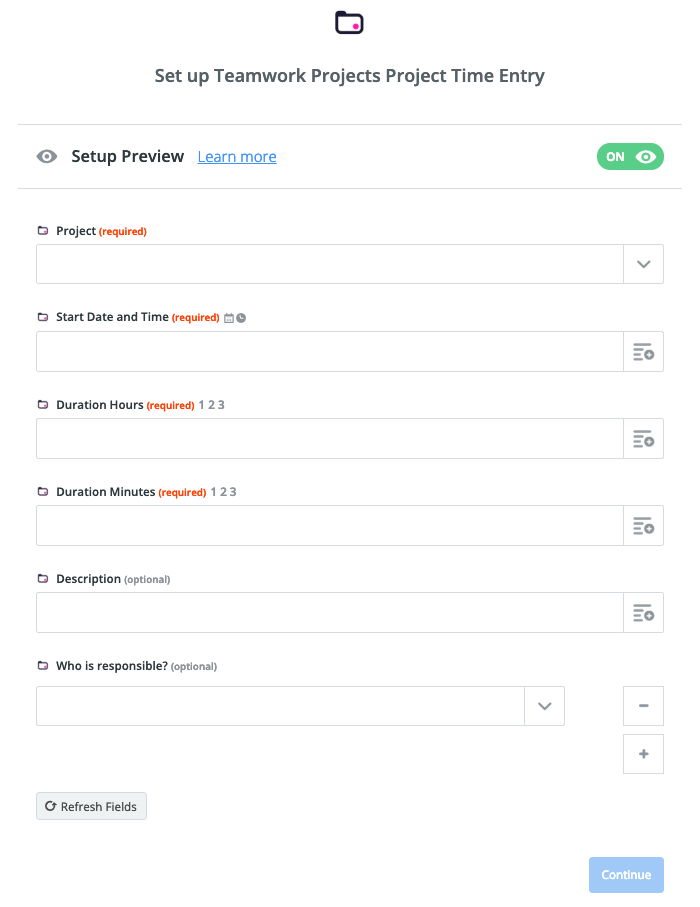Click the Continue button

626,875
